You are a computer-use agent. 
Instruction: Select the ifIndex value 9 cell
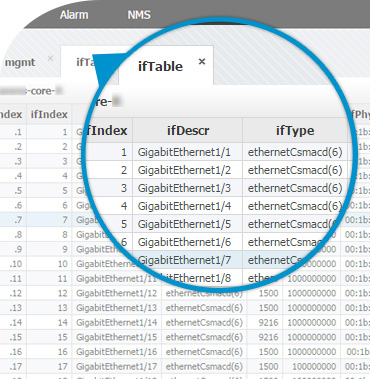pyautogui.click(x=49, y=249)
